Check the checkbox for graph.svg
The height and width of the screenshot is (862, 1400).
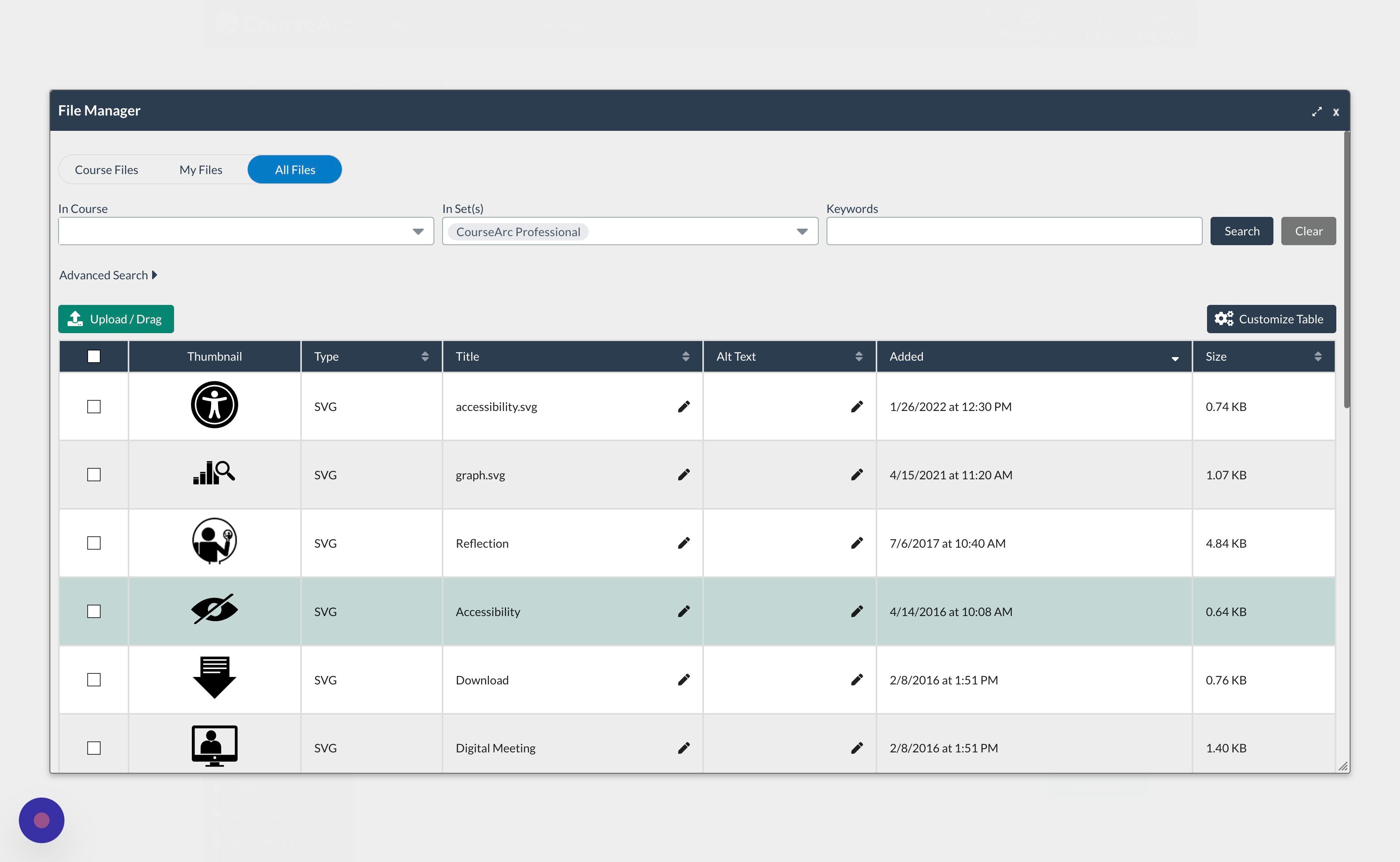[x=94, y=474]
